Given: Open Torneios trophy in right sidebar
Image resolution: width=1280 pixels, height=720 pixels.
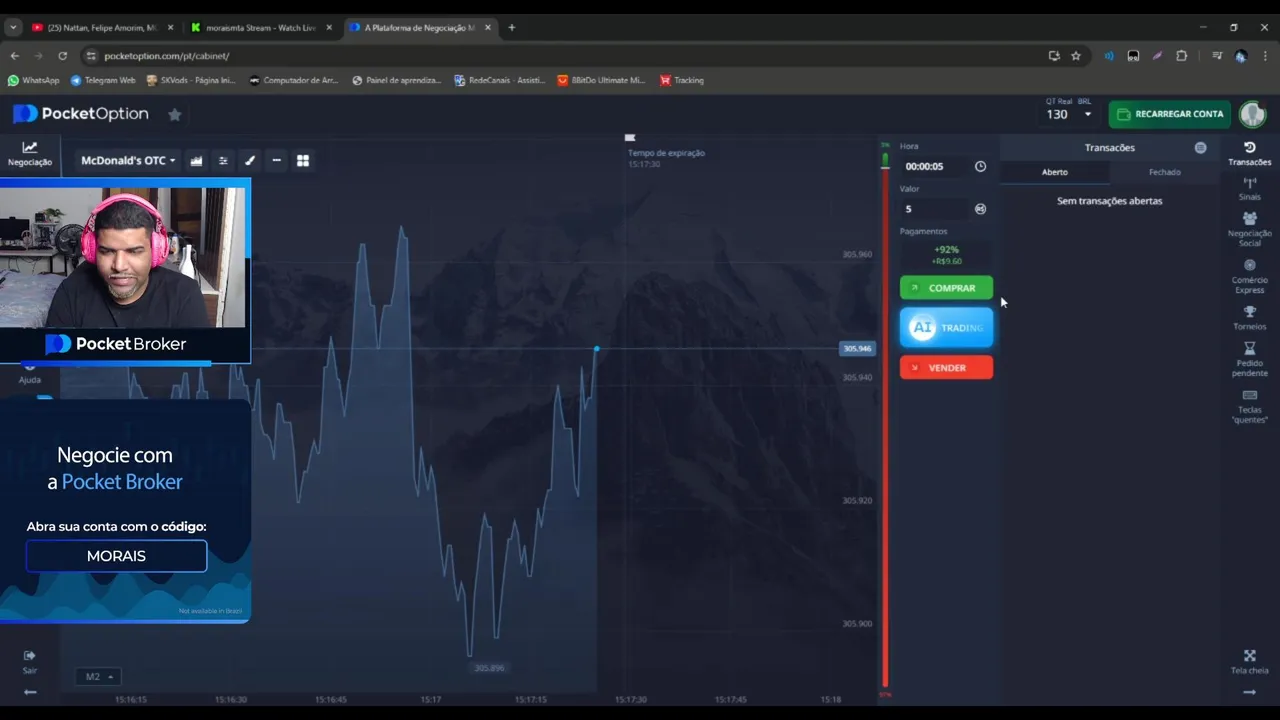Looking at the screenshot, I should pos(1249,318).
